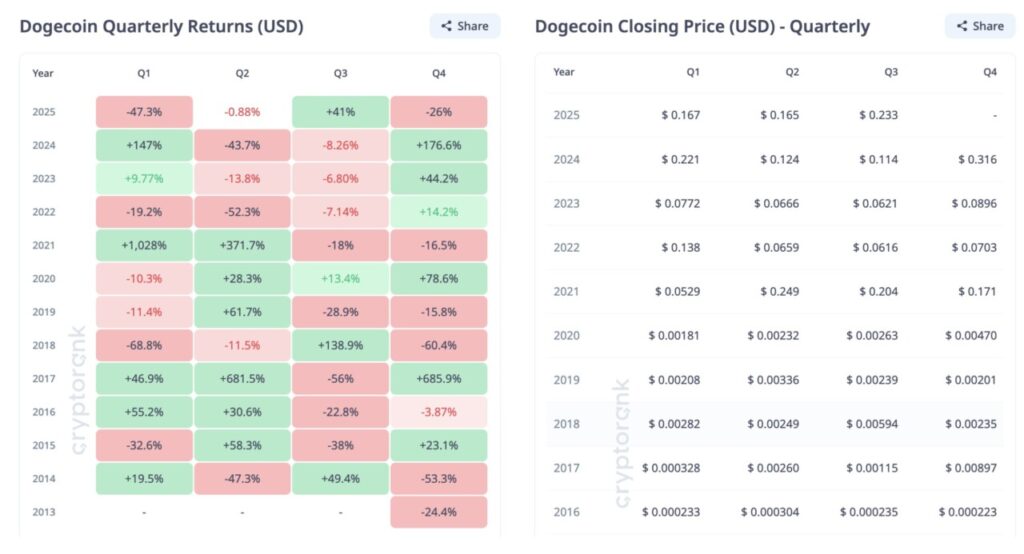Click the Q4 column header in closing price table
This screenshot has height=554, width=1024.
coord(989,72)
